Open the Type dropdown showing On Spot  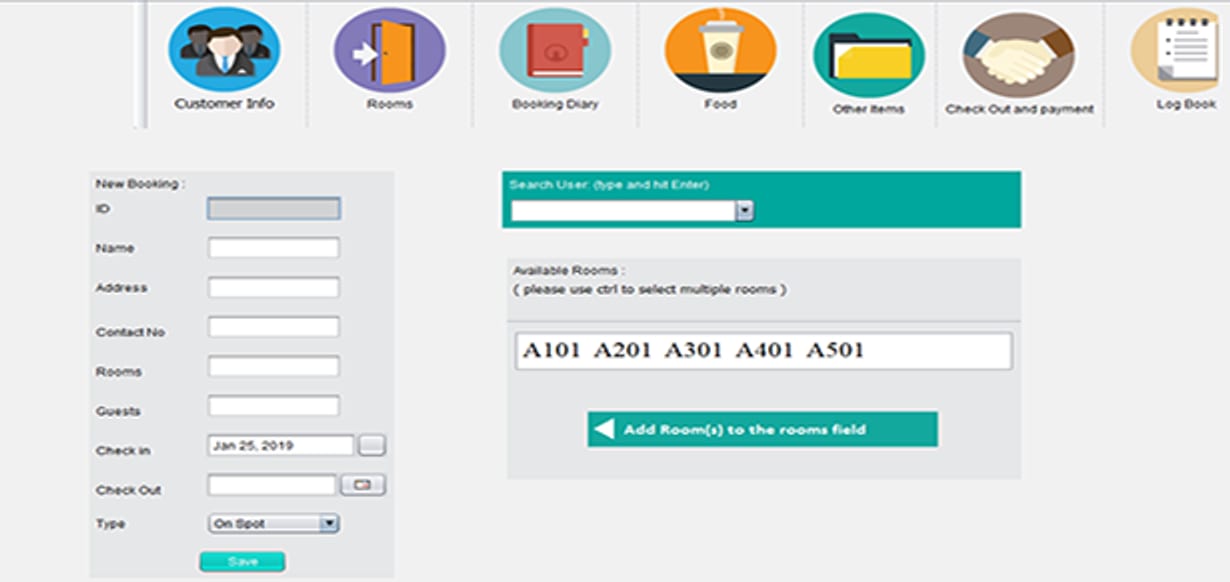[x=274, y=523]
